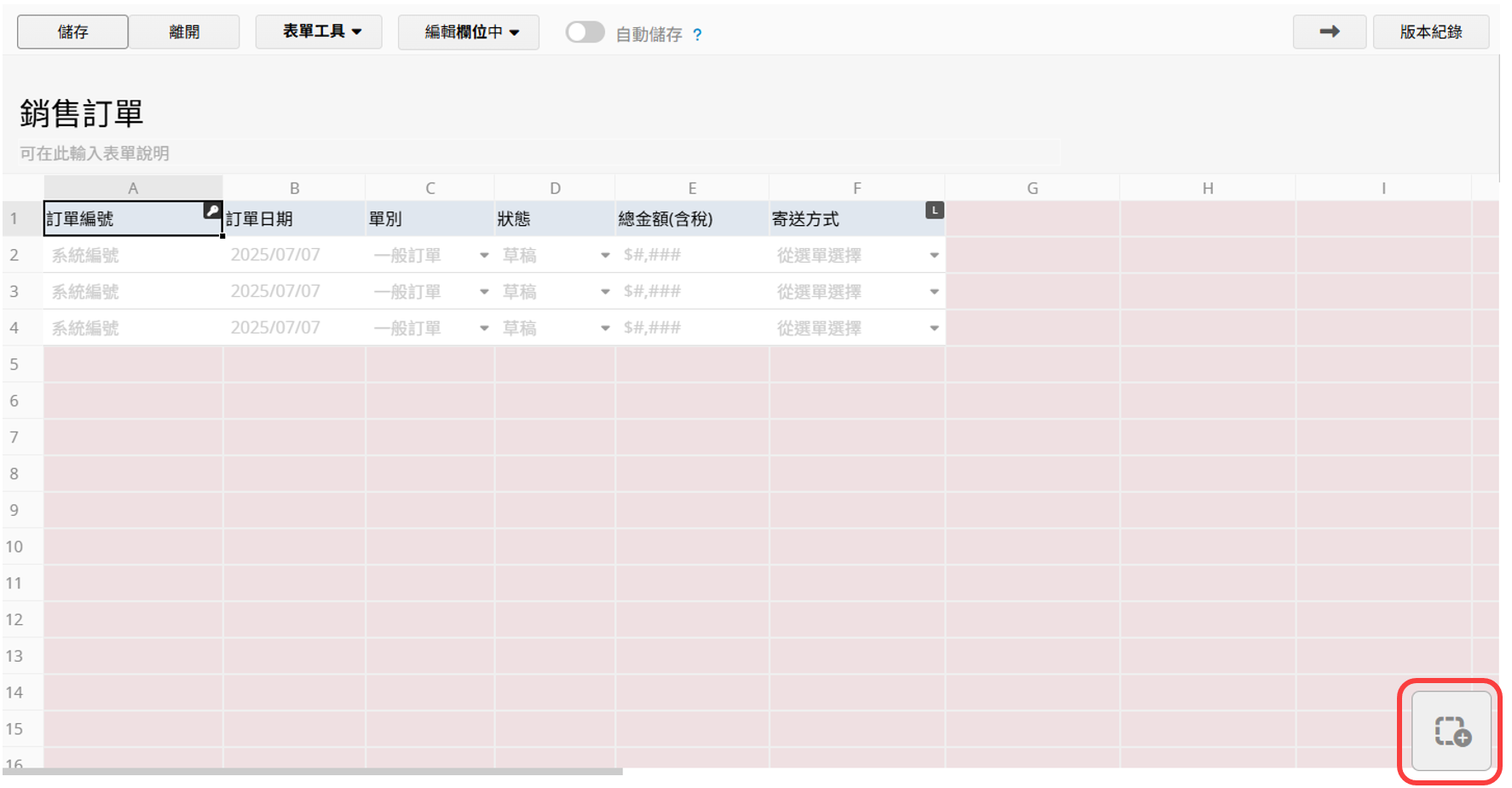Toggle the 自動儲存 switch
This screenshot has height=788, width=1512.
pyautogui.click(x=585, y=32)
